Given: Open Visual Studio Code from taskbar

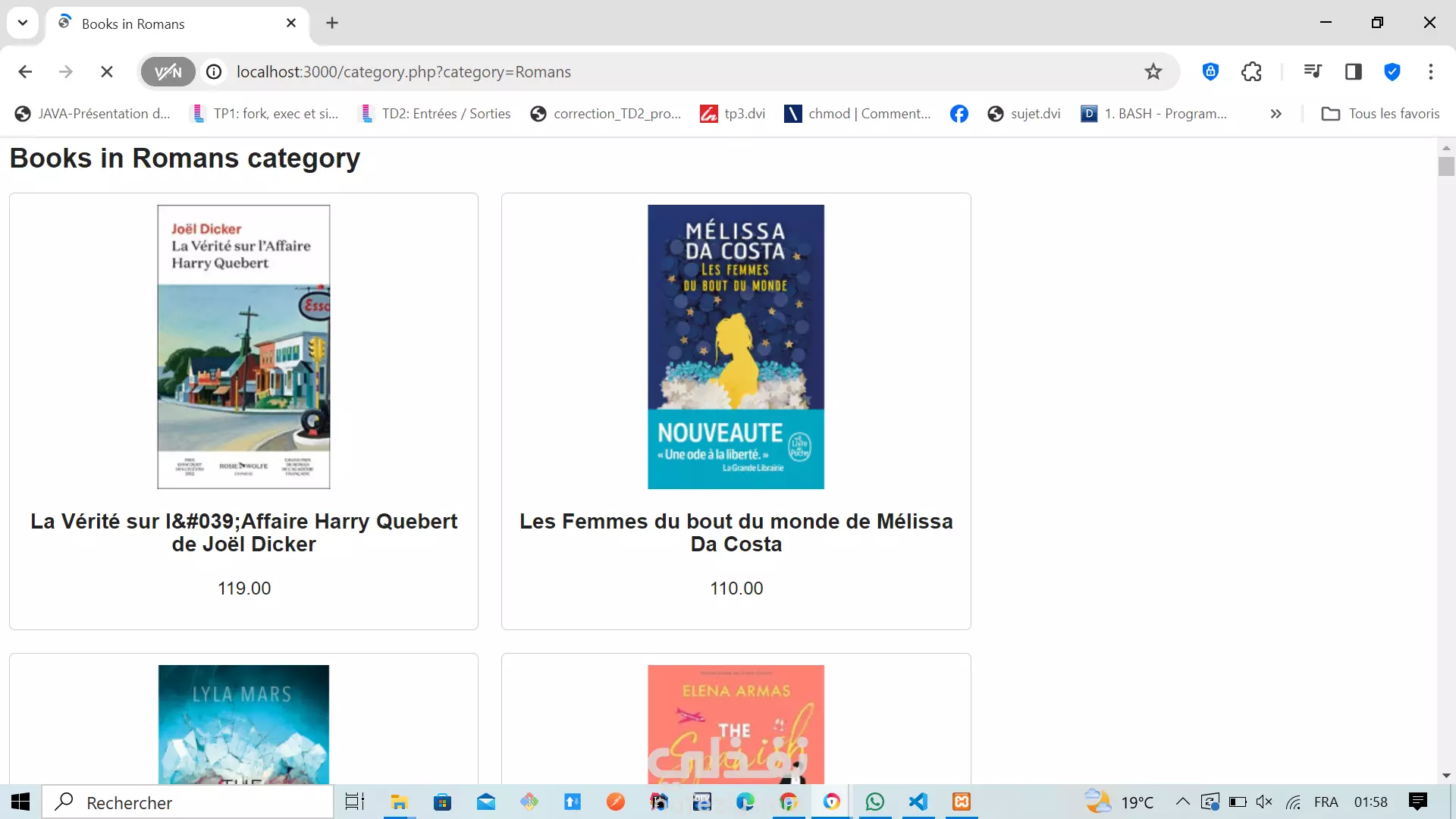Looking at the screenshot, I should click(918, 802).
